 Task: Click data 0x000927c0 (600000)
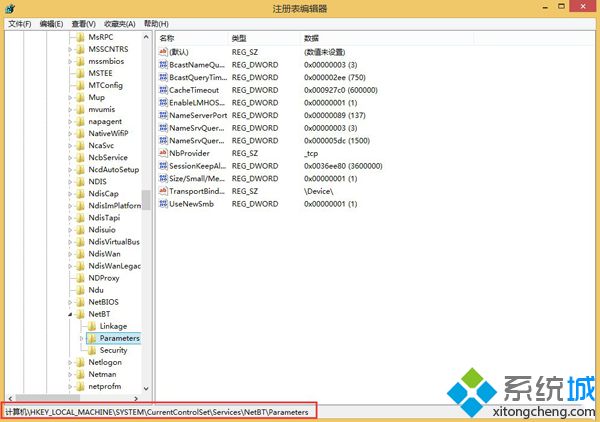point(341,90)
